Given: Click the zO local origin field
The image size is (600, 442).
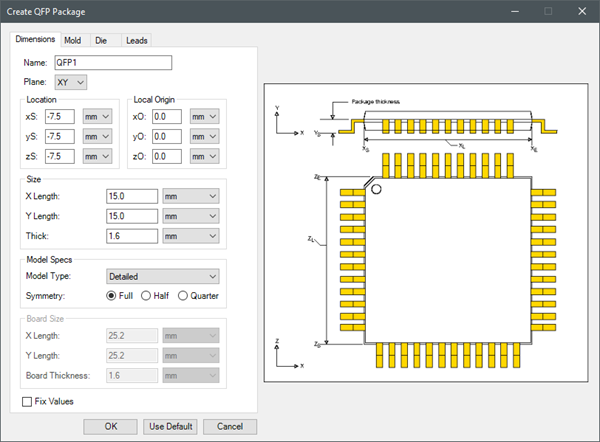Looking at the screenshot, I should click(167, 156).
